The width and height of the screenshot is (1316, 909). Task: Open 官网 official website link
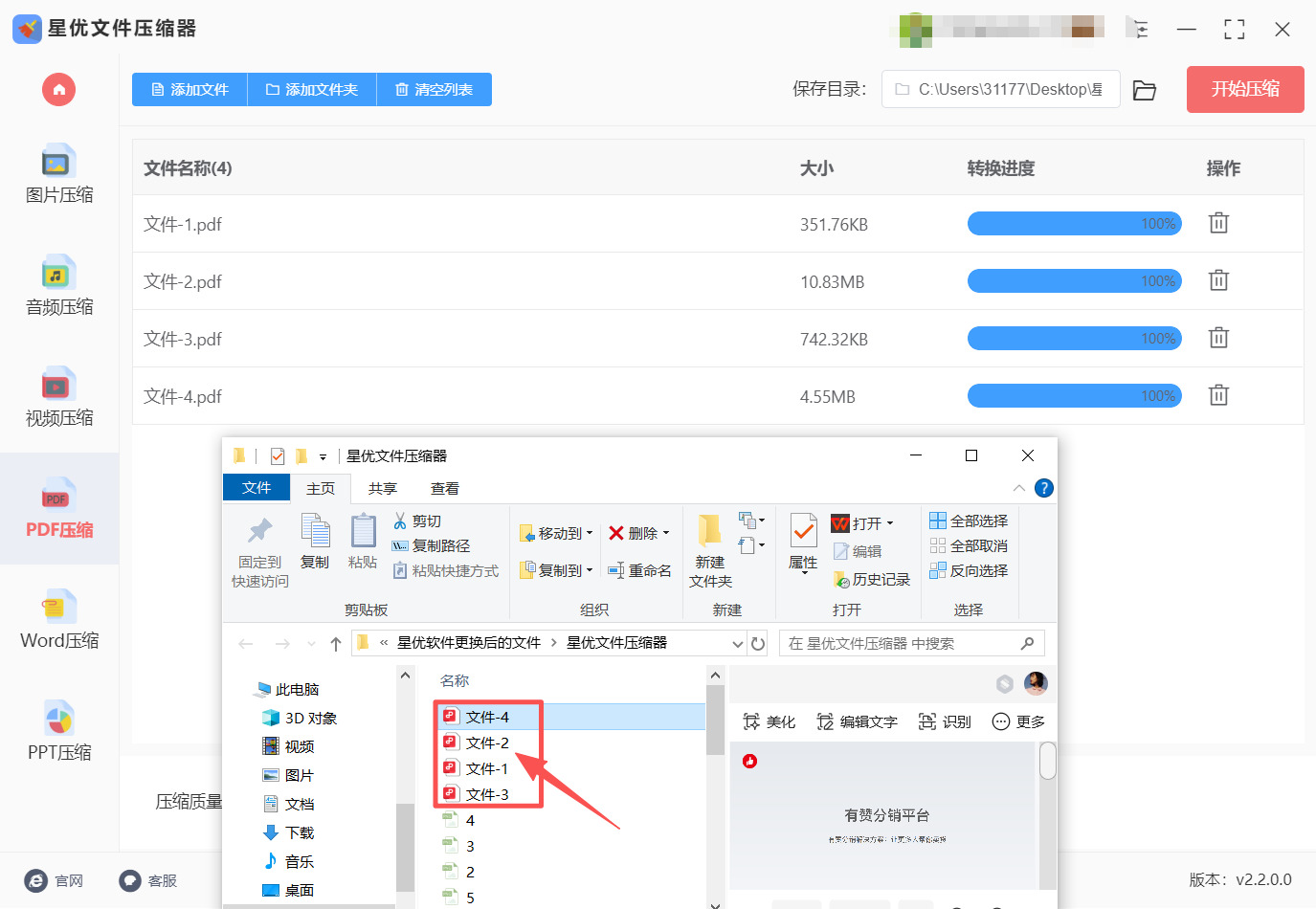54,880
